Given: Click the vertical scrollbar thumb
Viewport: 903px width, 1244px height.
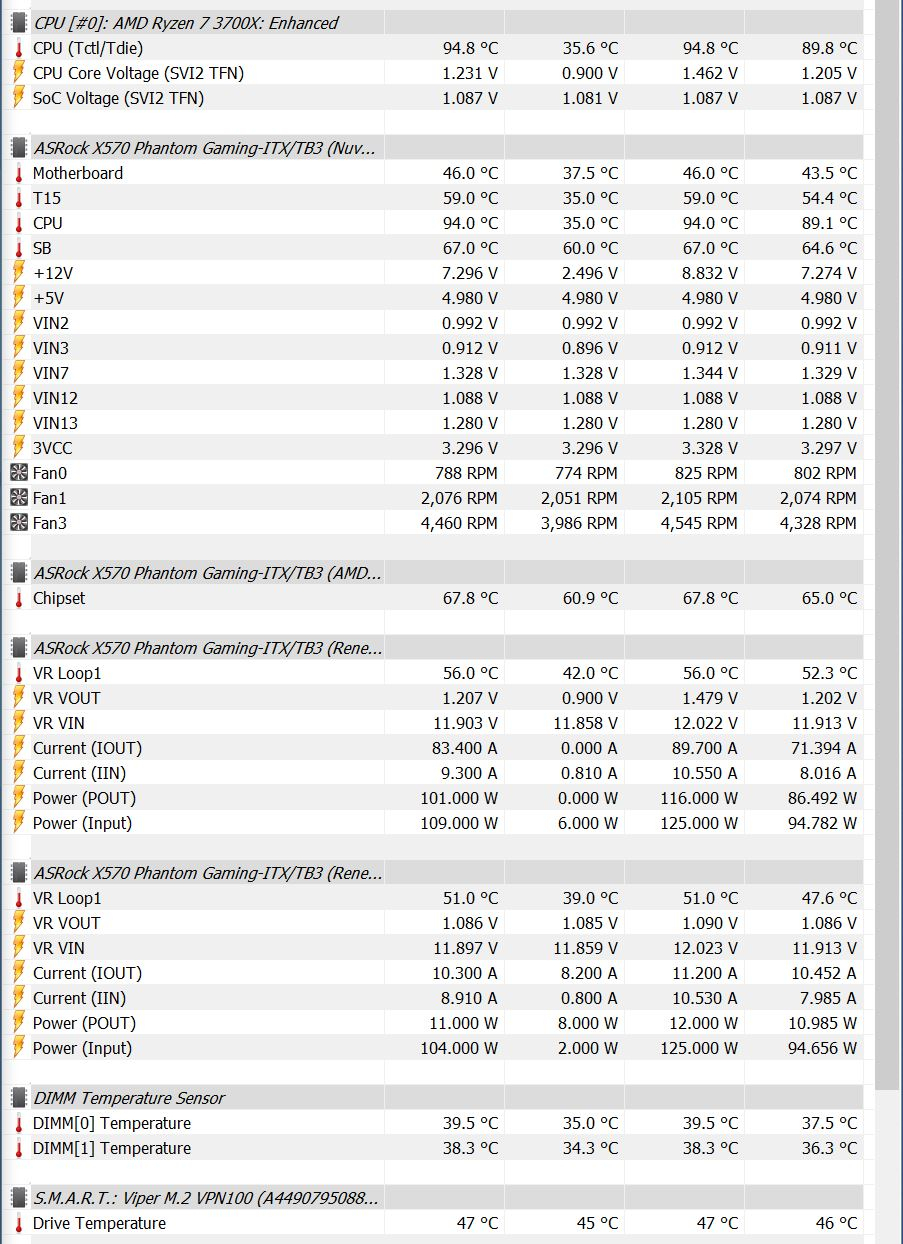Looking at the screenshot, I should click(x=888, y=545).
